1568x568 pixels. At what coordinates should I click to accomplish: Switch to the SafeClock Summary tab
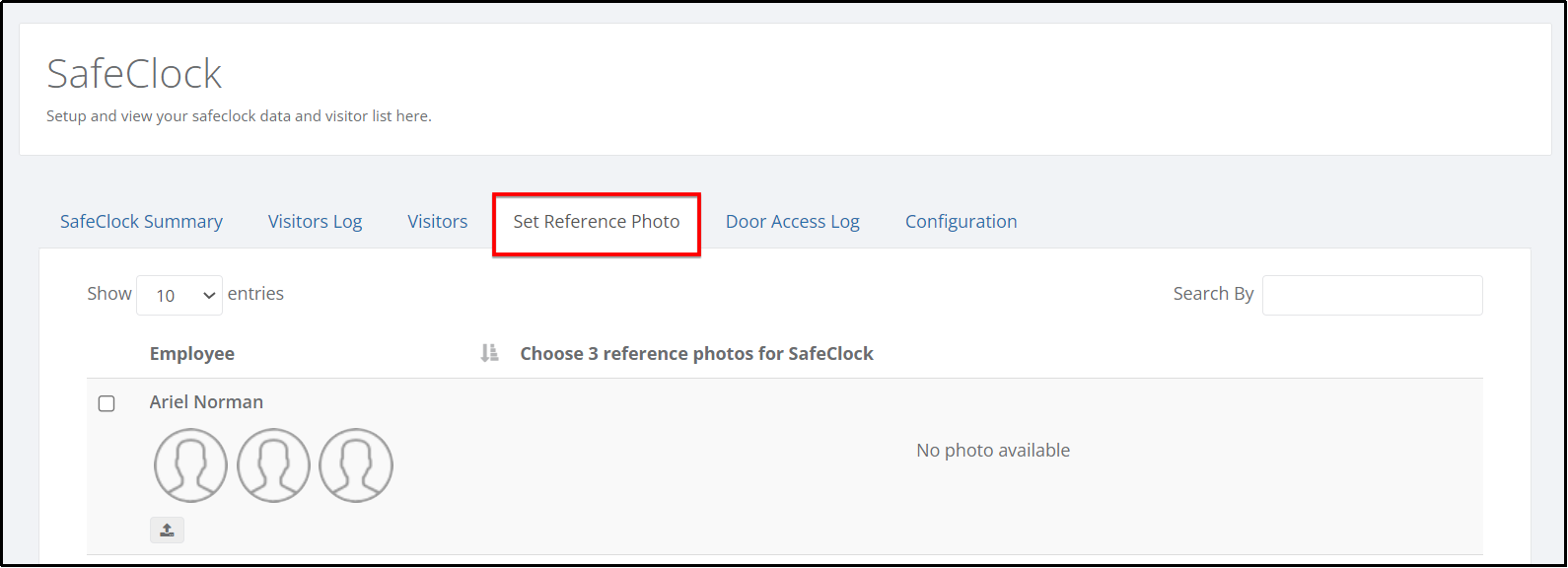pyautogui.click(x=141, y=222)
